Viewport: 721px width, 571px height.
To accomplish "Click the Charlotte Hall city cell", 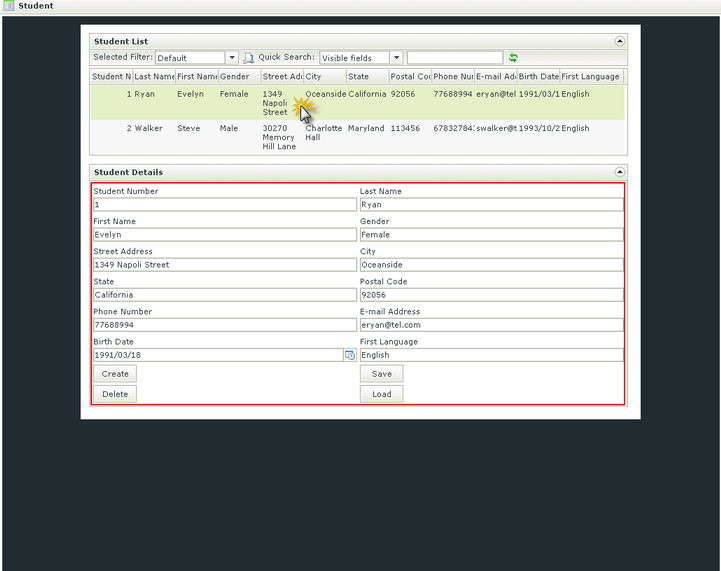I will 324,133.
